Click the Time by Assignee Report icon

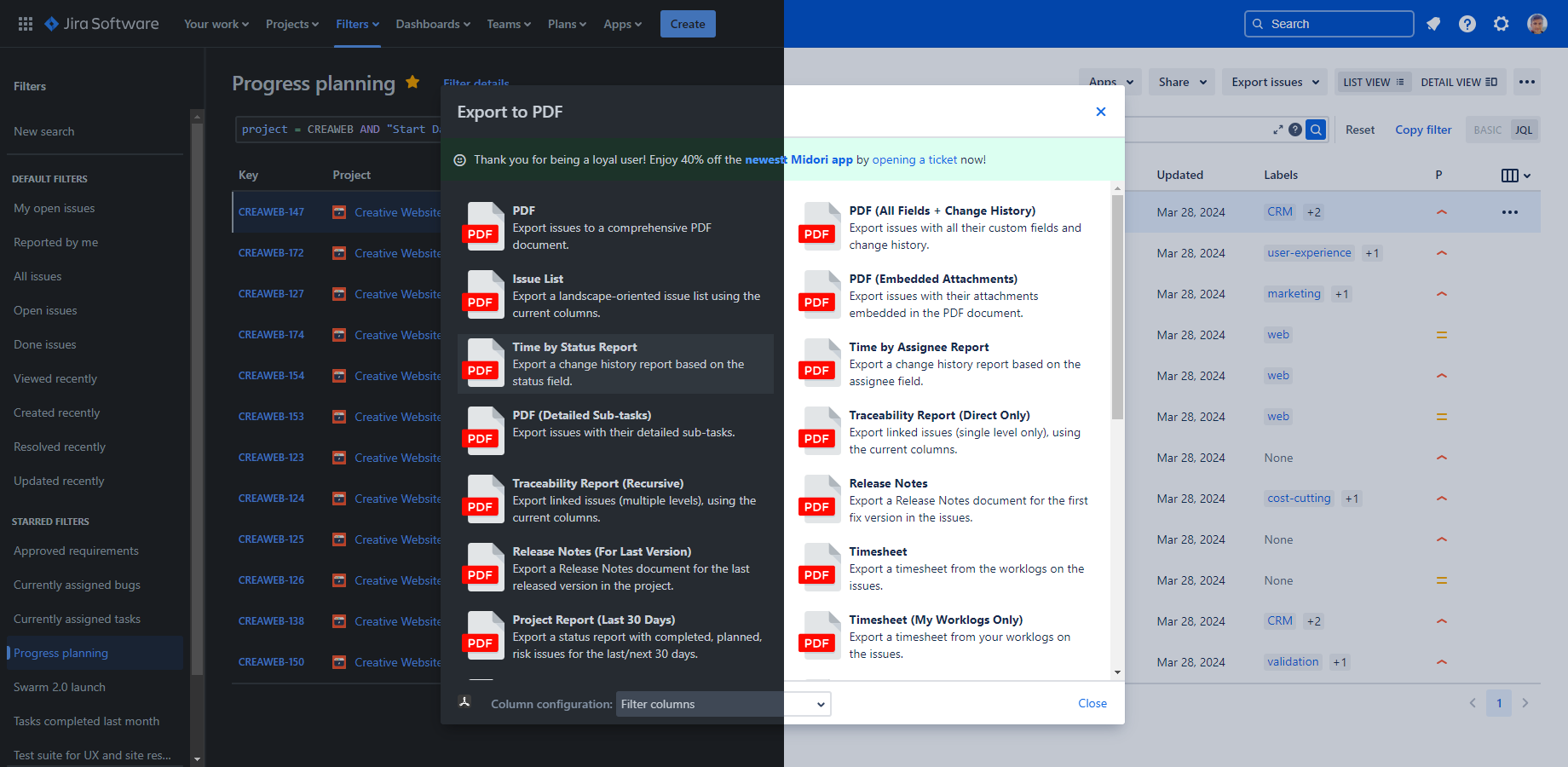tap(820, 362)
